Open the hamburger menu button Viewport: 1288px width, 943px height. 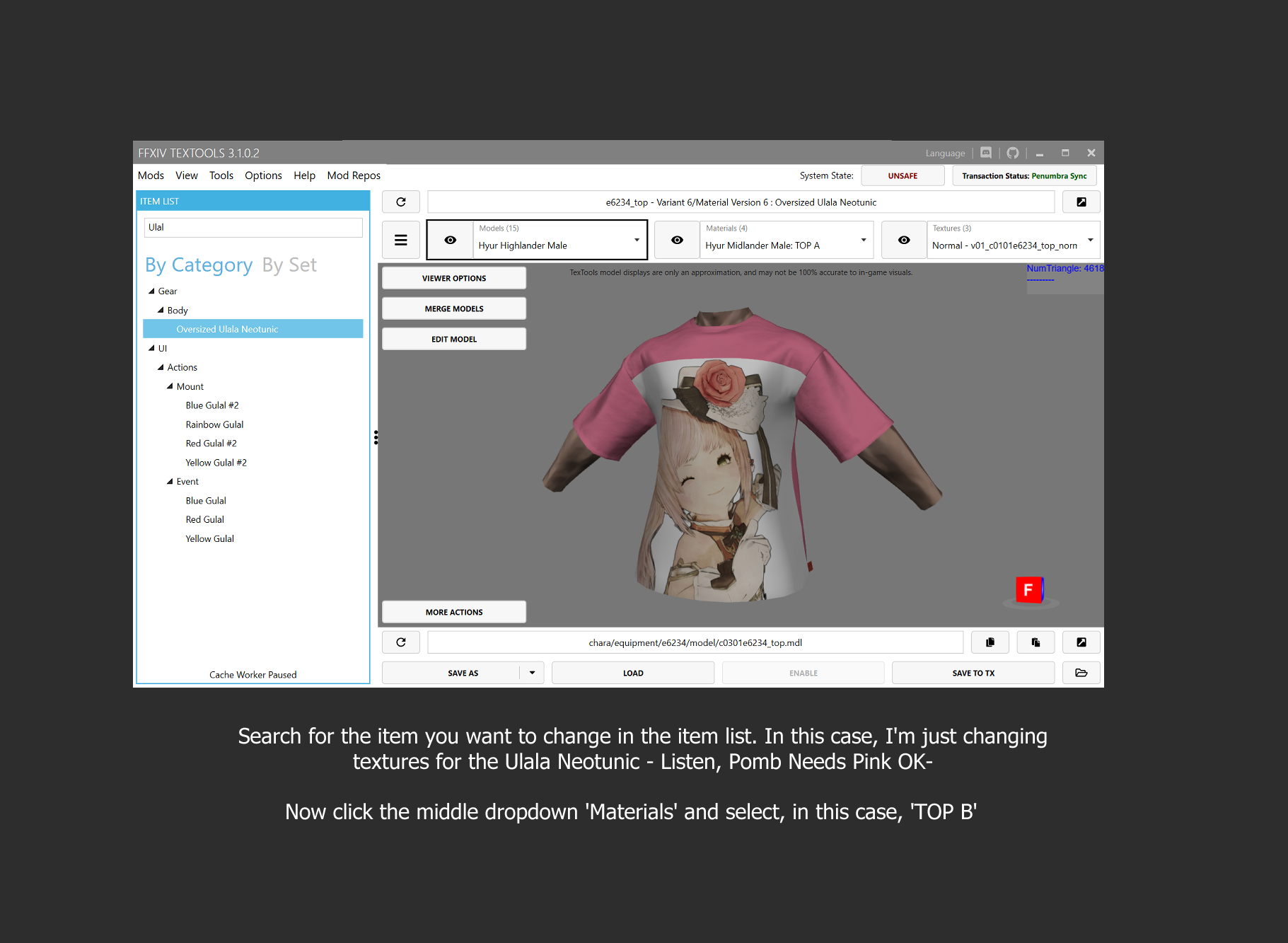pos(401,241)
